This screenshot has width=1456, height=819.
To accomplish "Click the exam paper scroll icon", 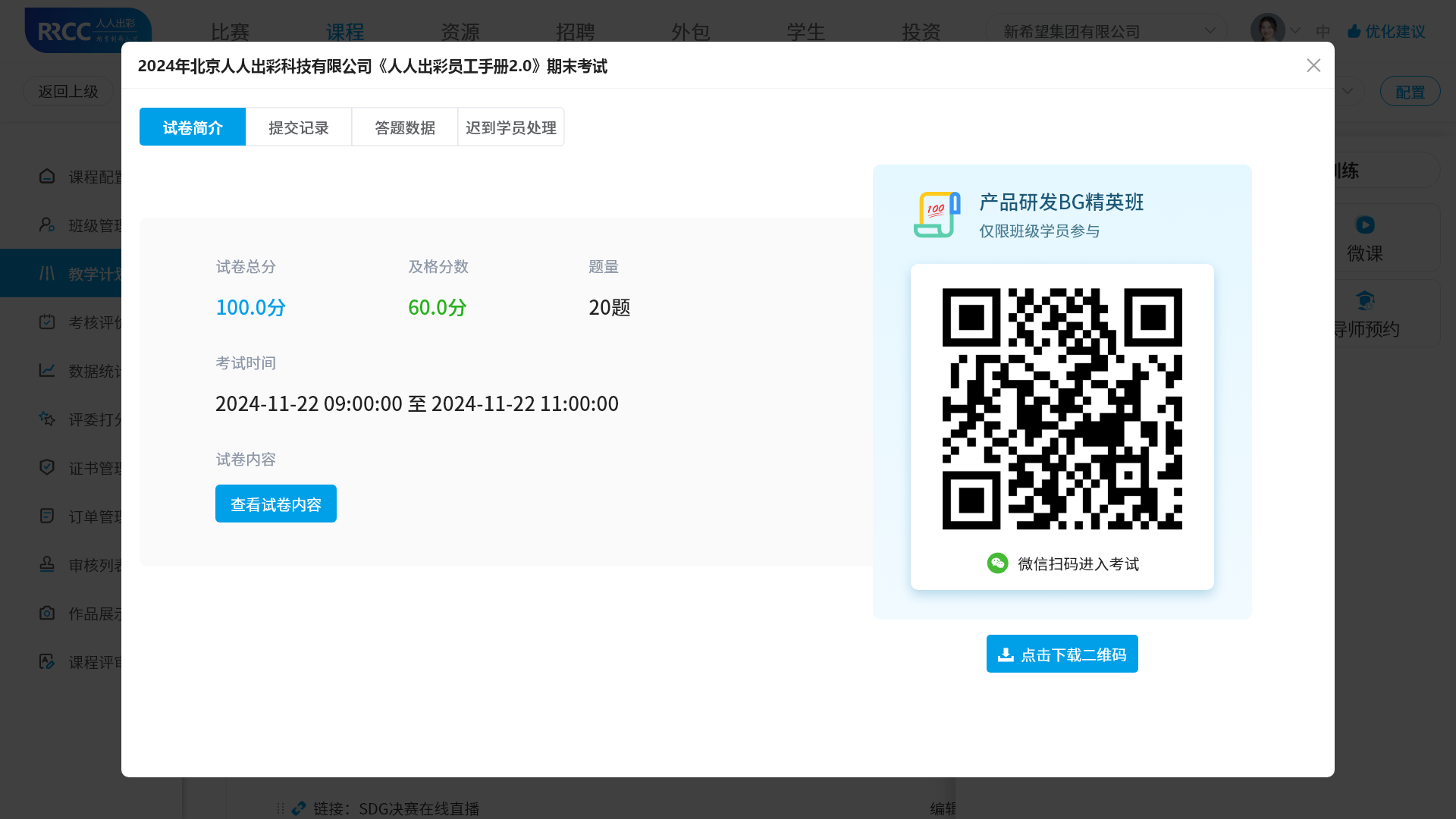I will click(937, 215).
